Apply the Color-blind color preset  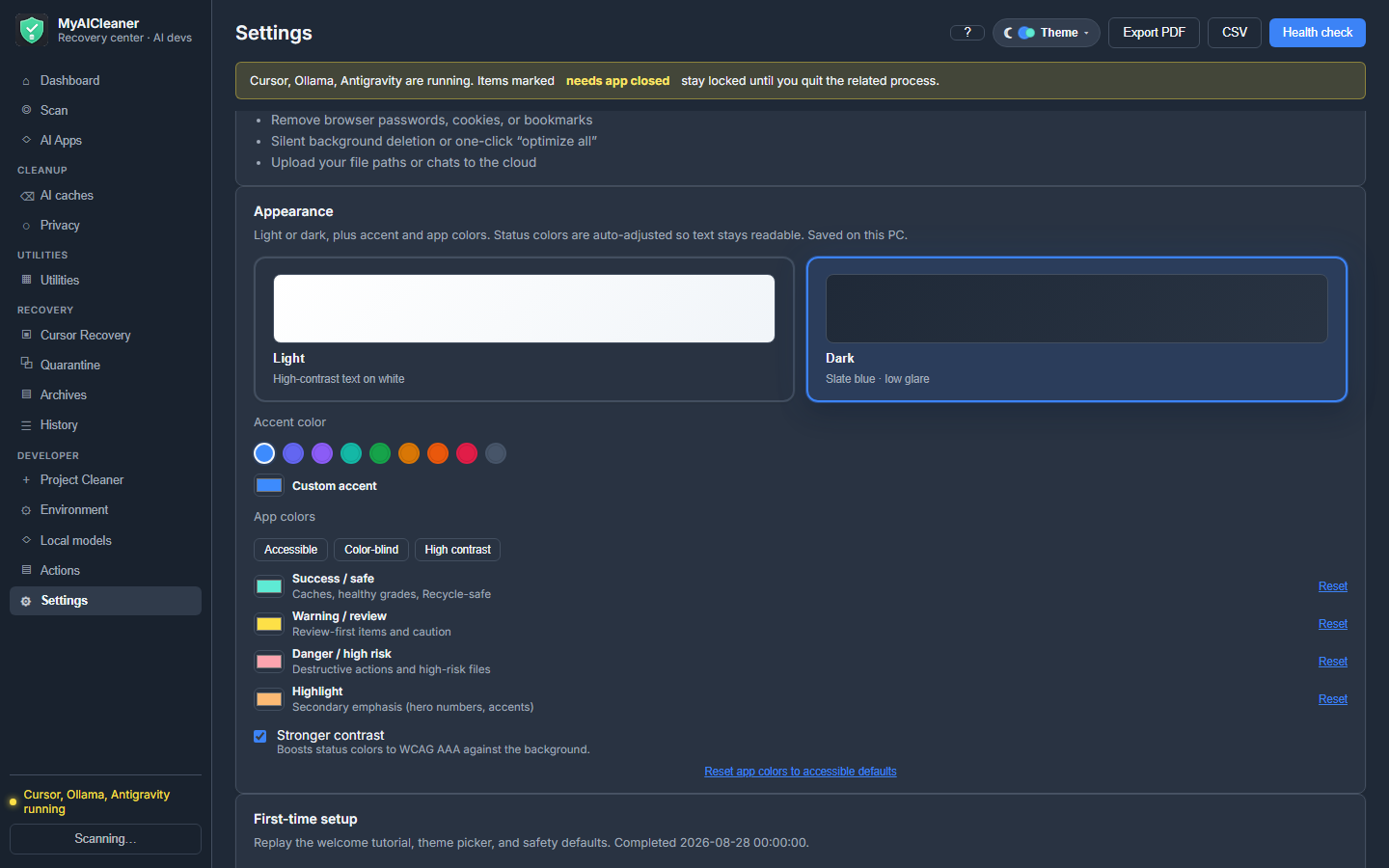pyautogui.click(x=371, y=550)
